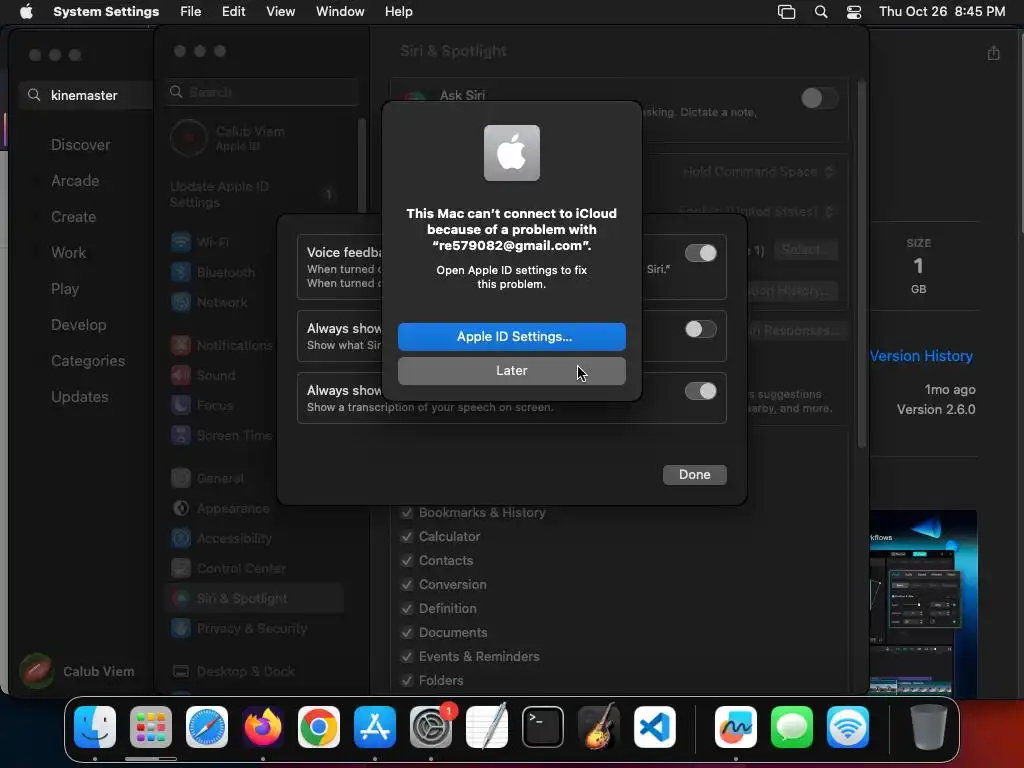This screenshot has width=1024, height=768.
Task: Uncheck the Contacts checkbox
Action: point(407,560)
